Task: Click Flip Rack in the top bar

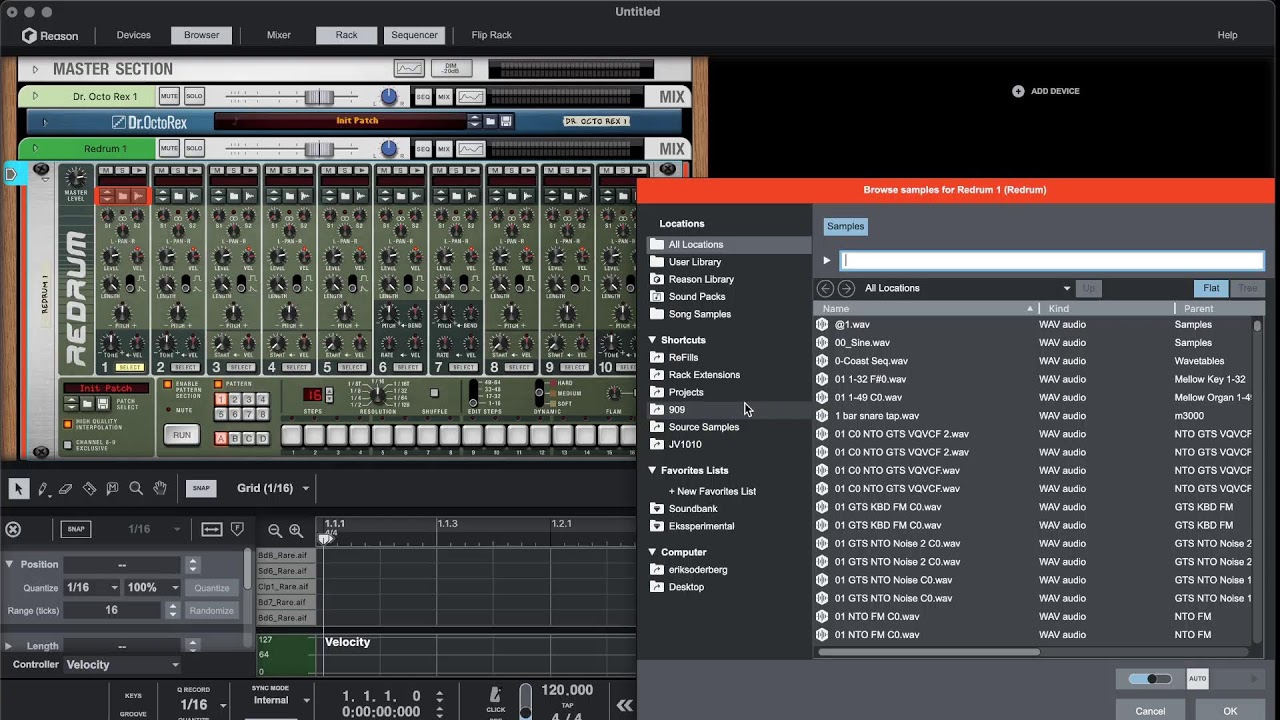Action: pos(491,35)
